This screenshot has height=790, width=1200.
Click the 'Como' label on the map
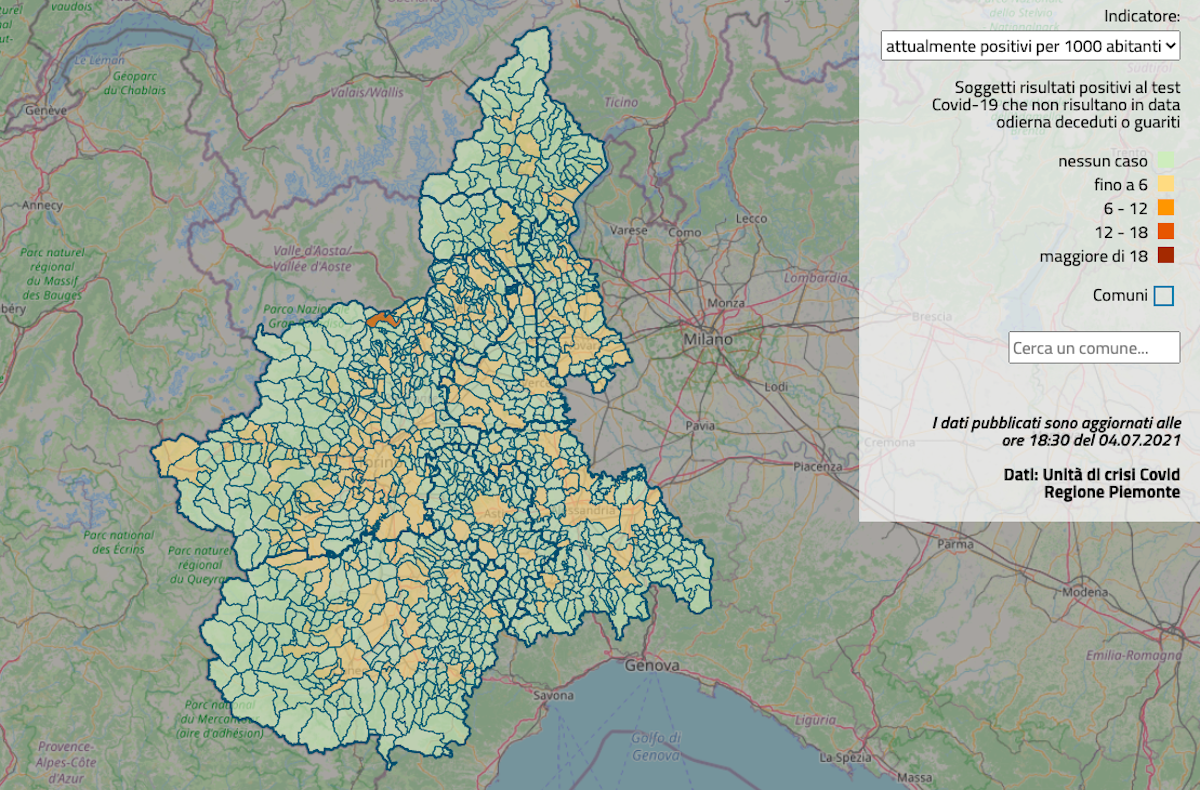(686, 232)
